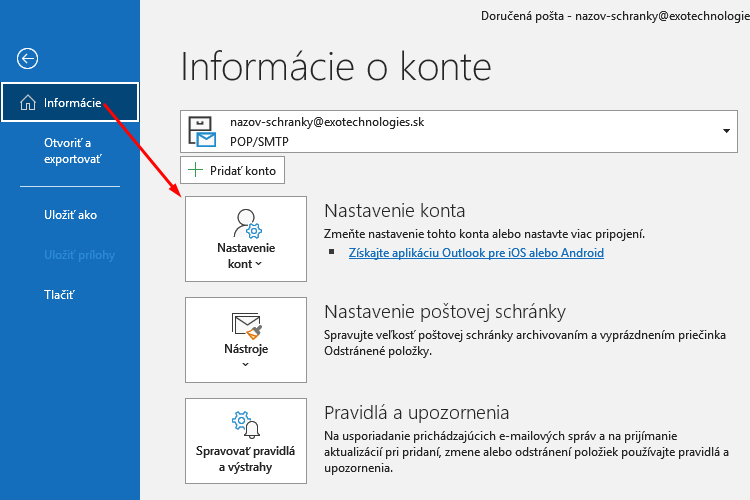Click the account email nazov-schranky@exotechnologies.sk

coord(327,122)
